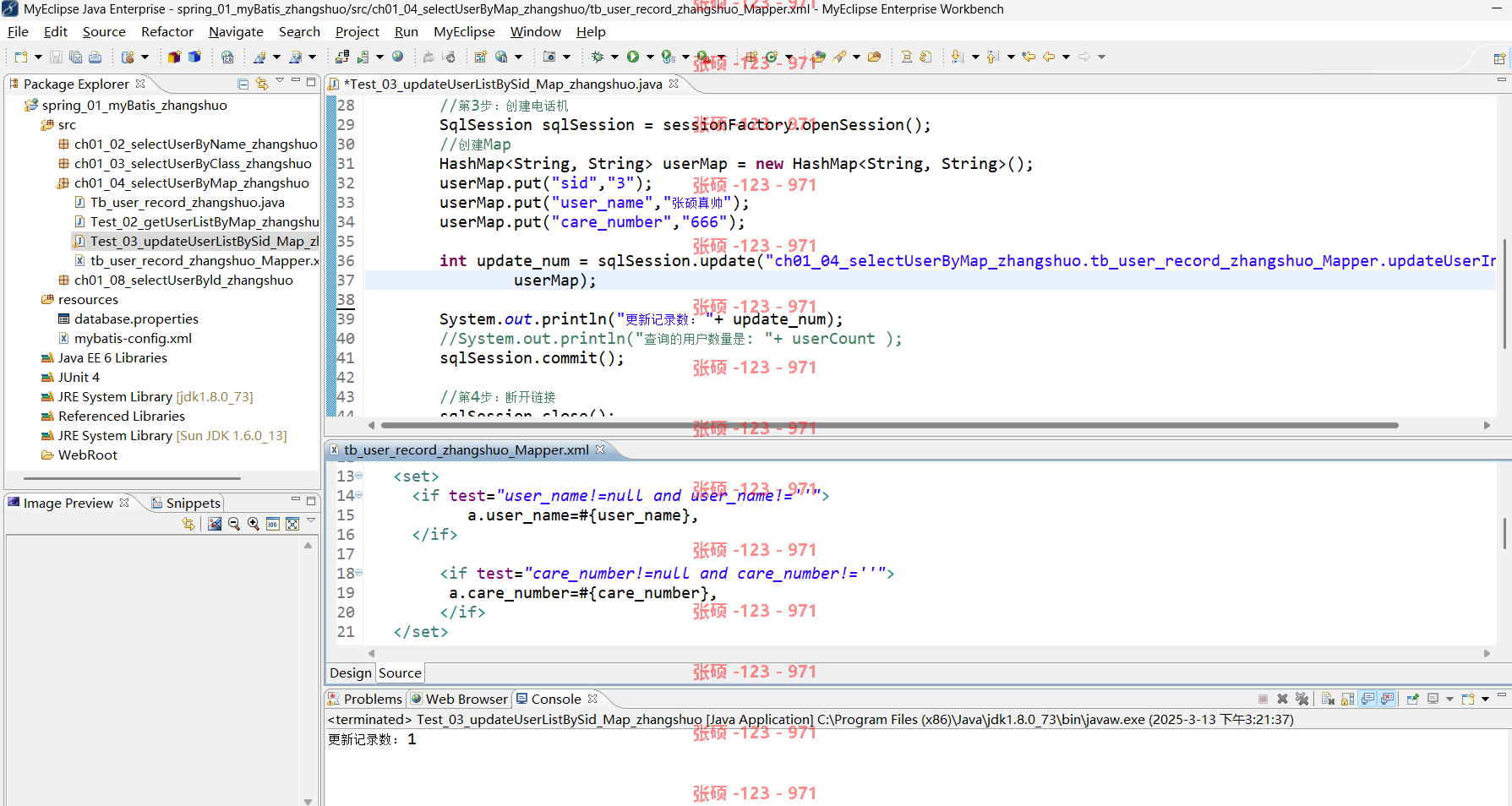1512x806 pixels.
Task: Select Tb_user_record_zhangshuo.java in explorer
Action: tap(179, 203)
